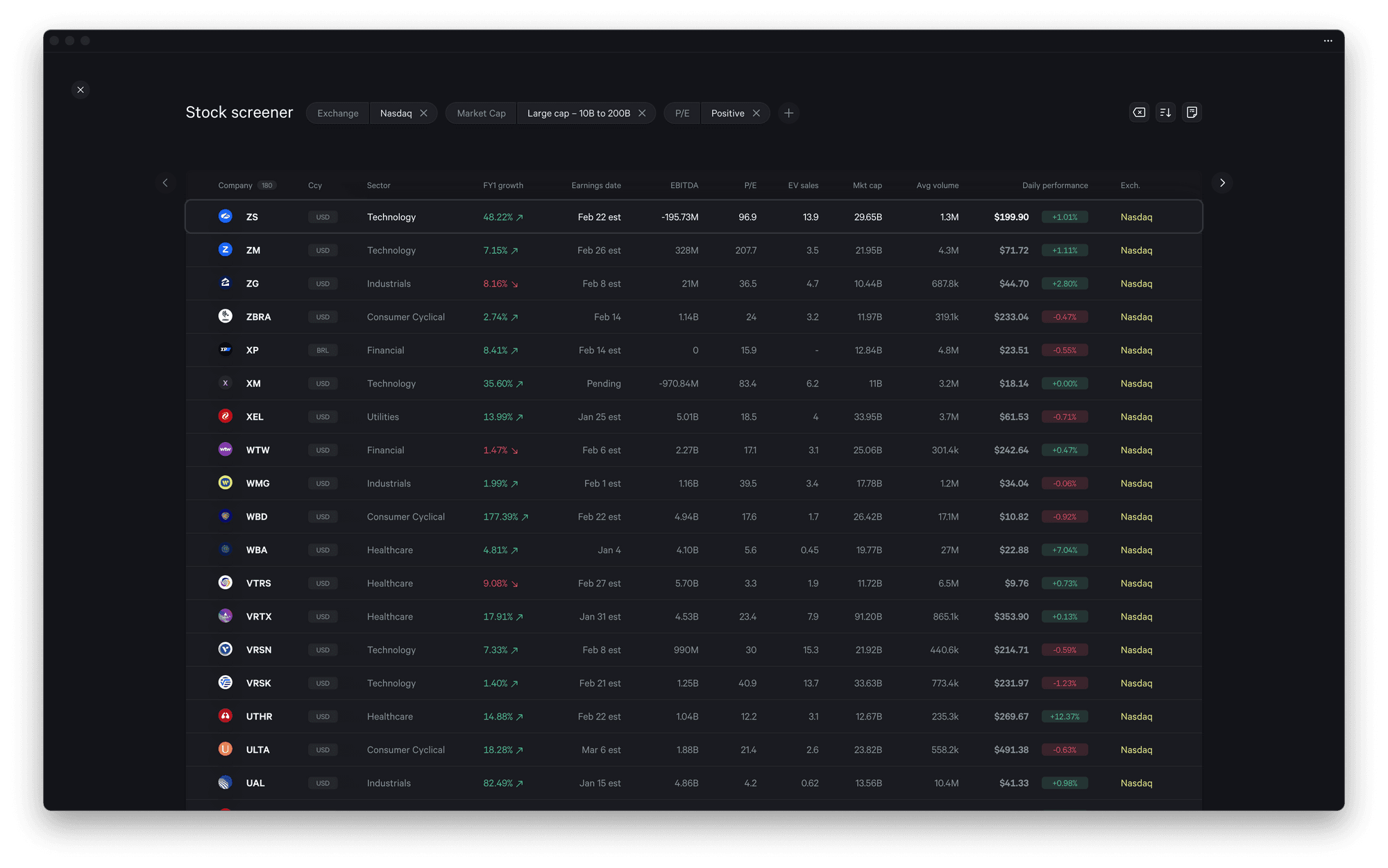The image size is (1388, 868).
Task: Click the notes document icon
Action: click(1192, 112)
